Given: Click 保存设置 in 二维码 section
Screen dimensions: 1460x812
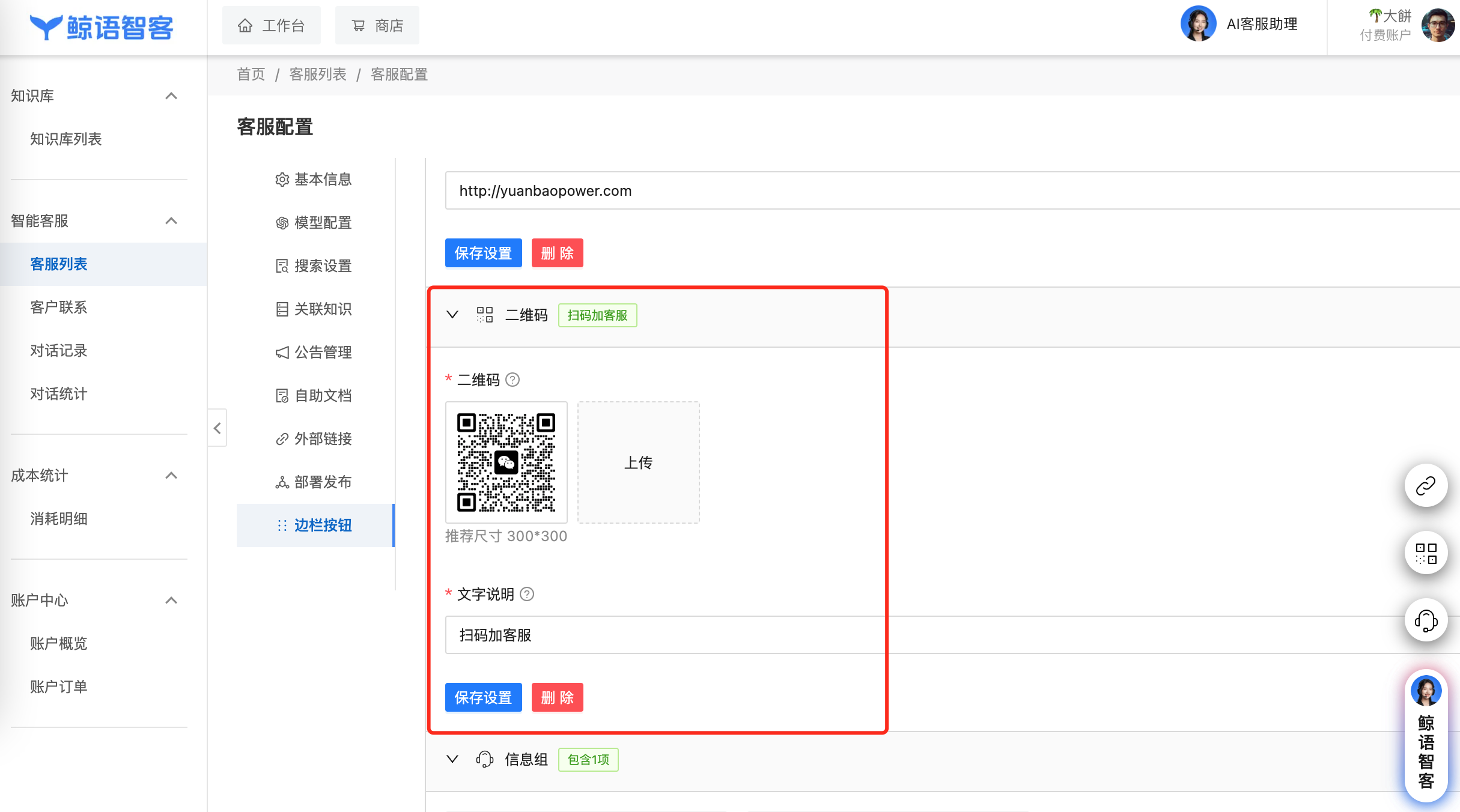Looking at the screenshot, I should (x=483, y=697).
